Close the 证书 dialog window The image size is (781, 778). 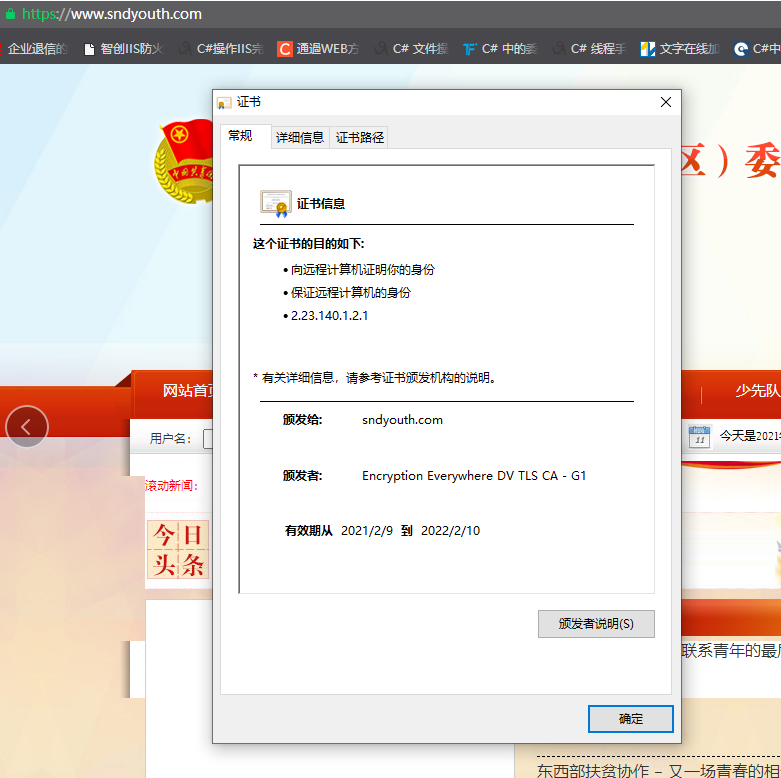point(666,102)
